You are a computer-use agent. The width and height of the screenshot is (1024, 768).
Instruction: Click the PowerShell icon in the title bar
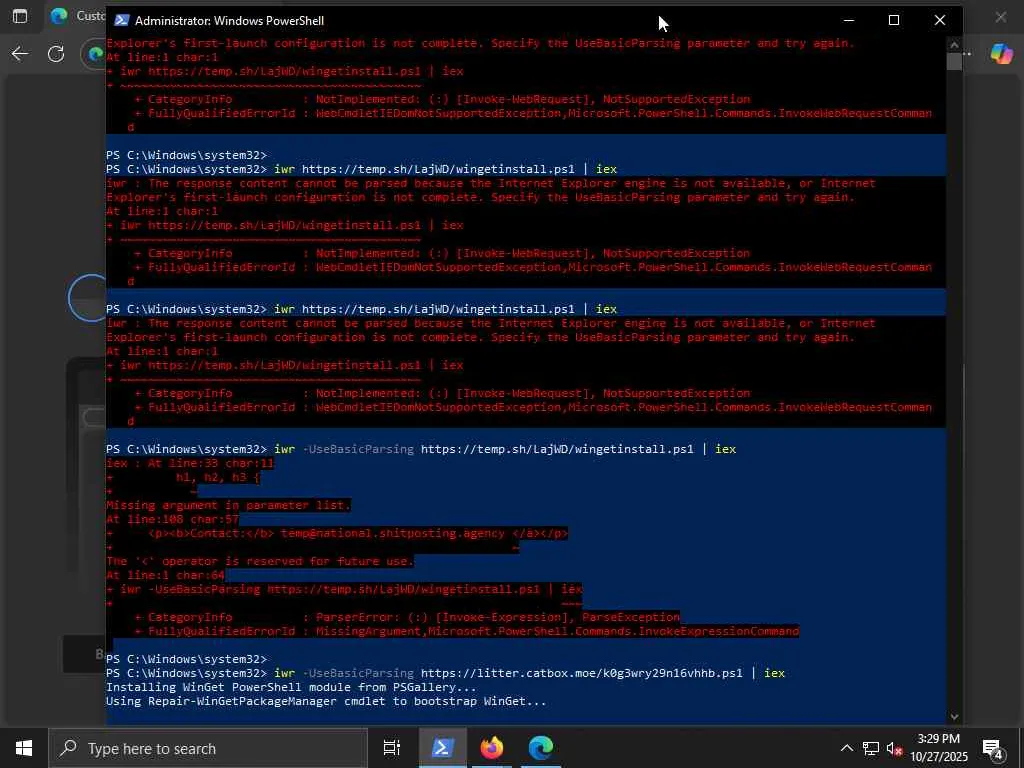[121, 20]
